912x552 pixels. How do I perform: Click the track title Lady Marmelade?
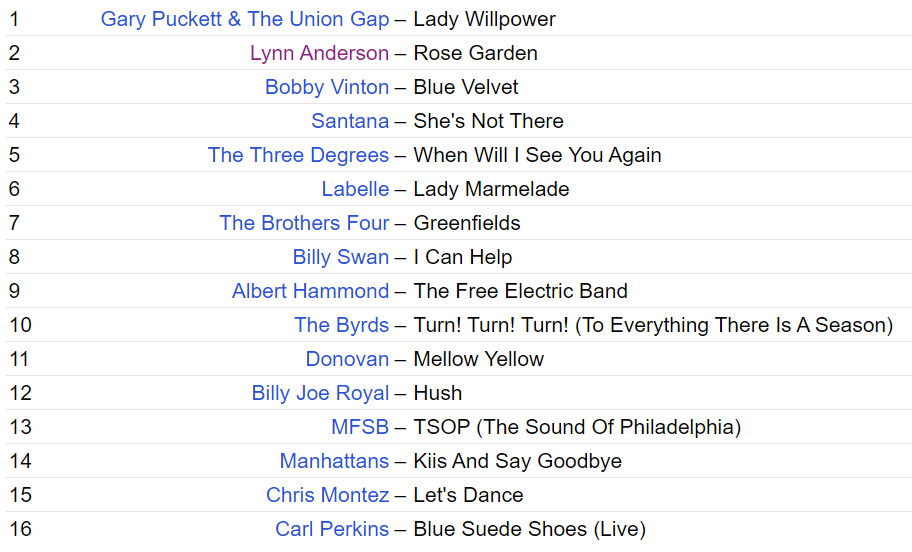point(491,189)
